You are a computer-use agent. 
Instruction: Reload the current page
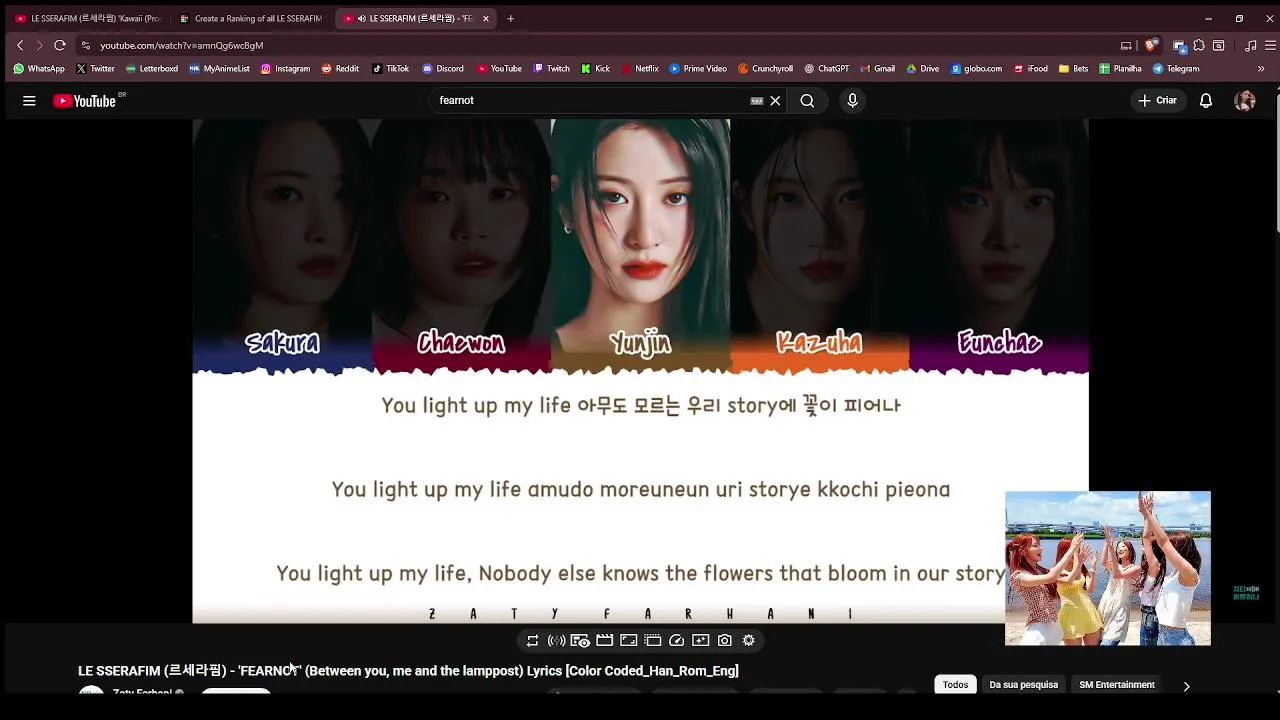60,45
